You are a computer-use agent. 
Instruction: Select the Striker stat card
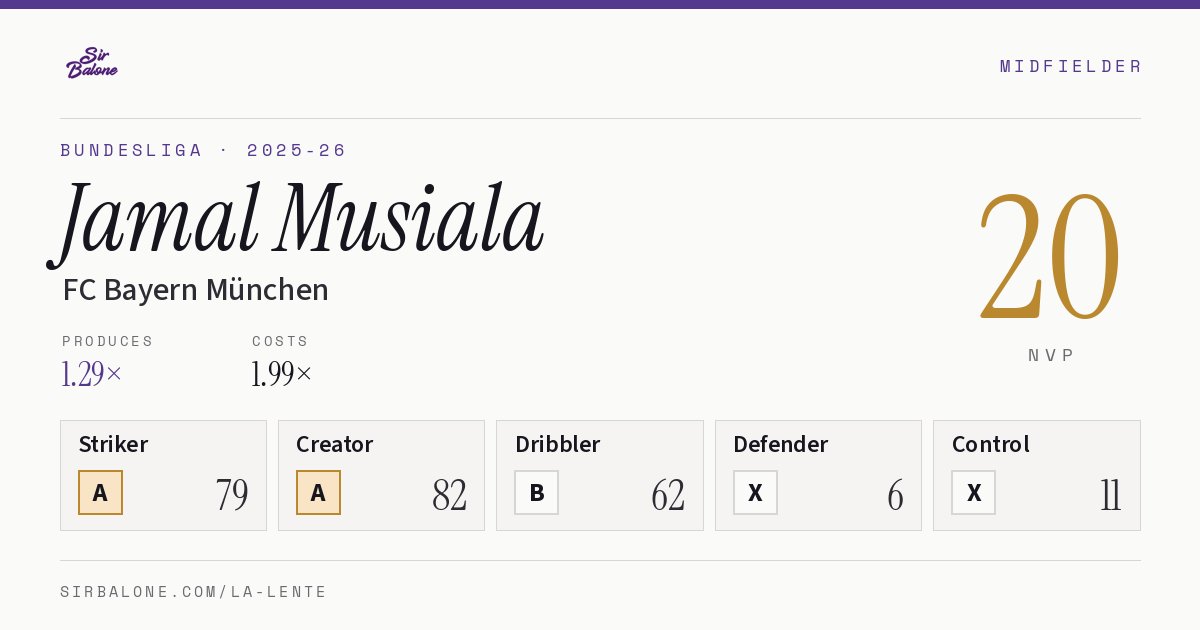tap(163, 475)
